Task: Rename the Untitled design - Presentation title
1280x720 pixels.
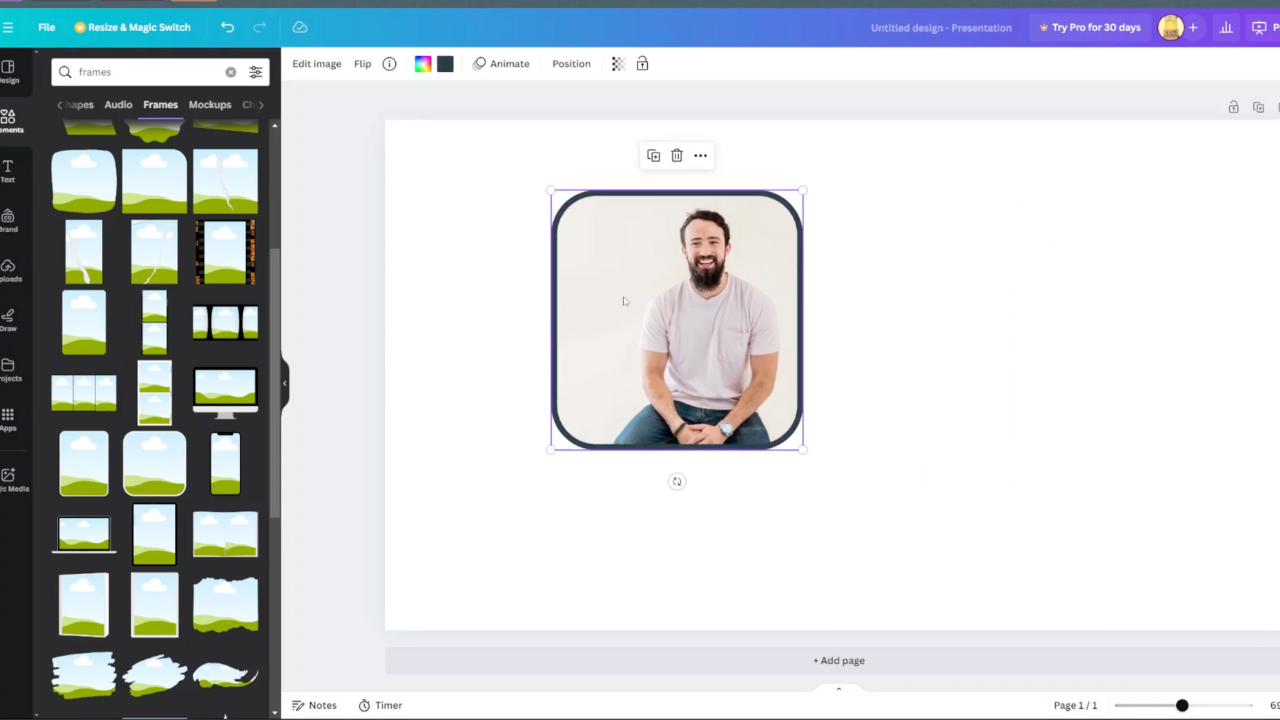Action: [x=941, y=28]
